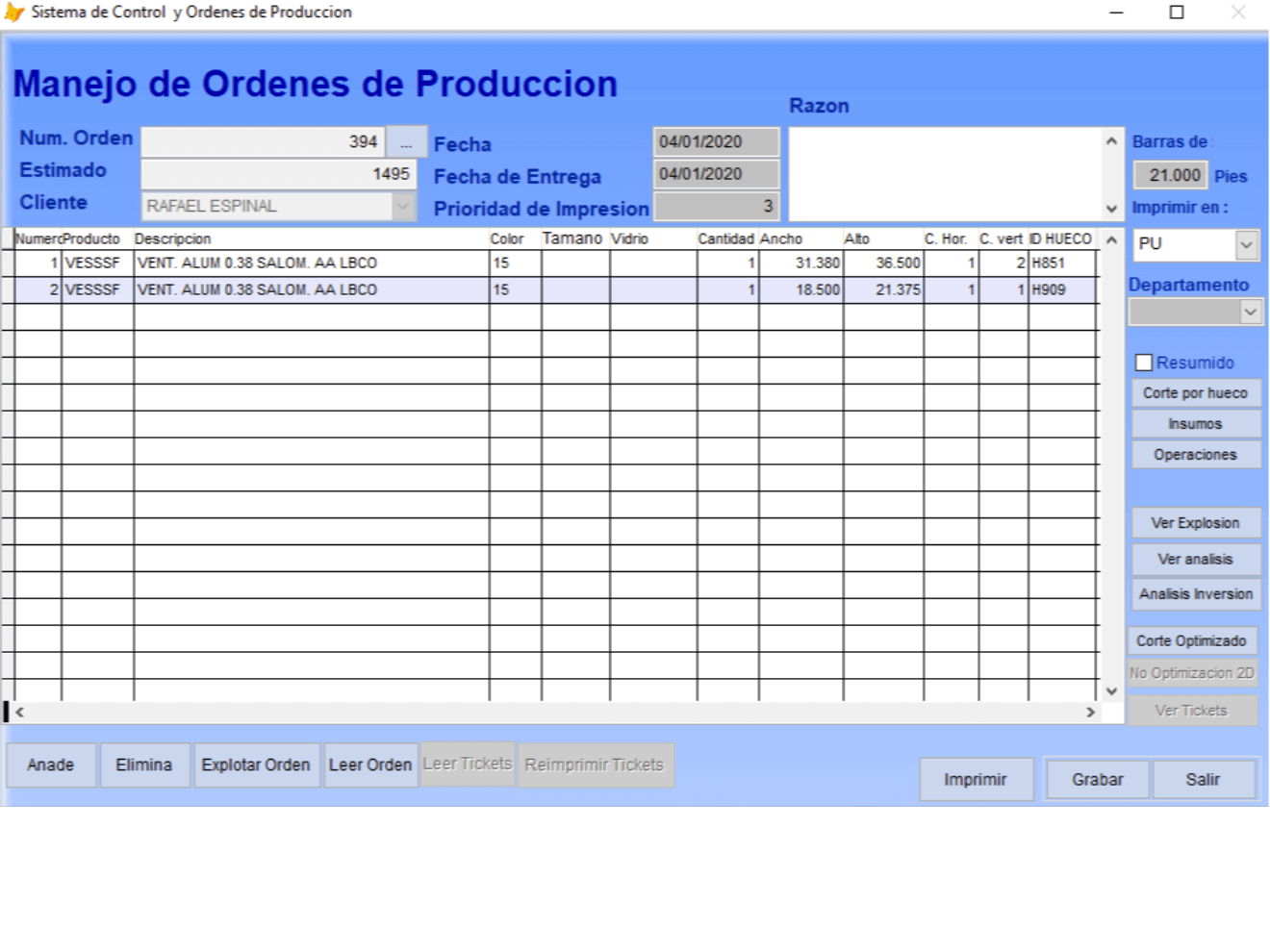Click the Operaciones button

click(x=1195, y=454)
